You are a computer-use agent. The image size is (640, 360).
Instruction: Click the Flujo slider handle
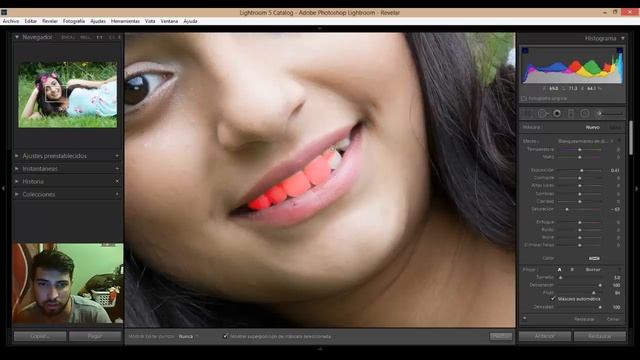[593, 293]
